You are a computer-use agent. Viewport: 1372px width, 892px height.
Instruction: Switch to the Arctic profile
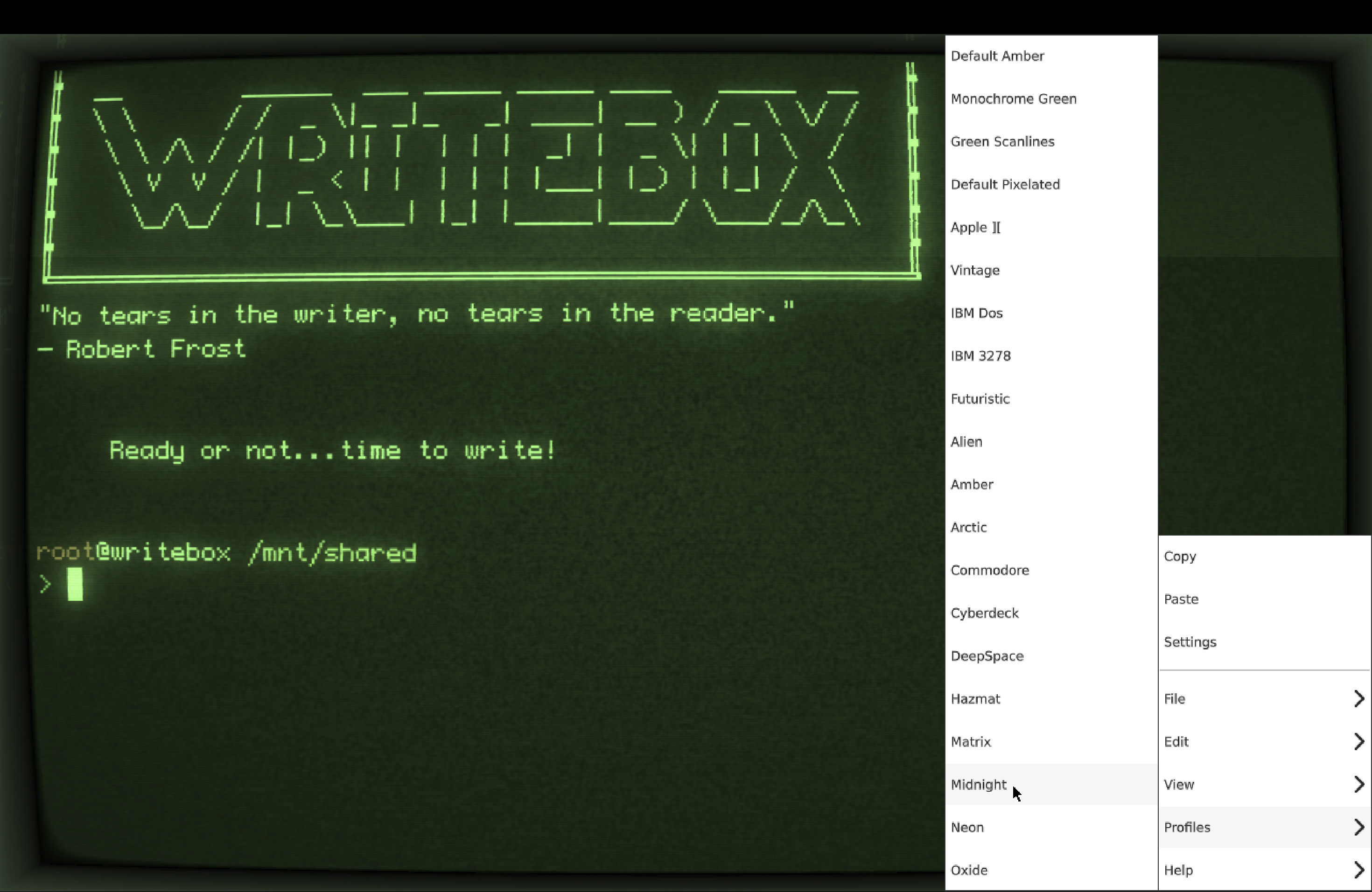pyautogui.click(x=1051, y=527)
